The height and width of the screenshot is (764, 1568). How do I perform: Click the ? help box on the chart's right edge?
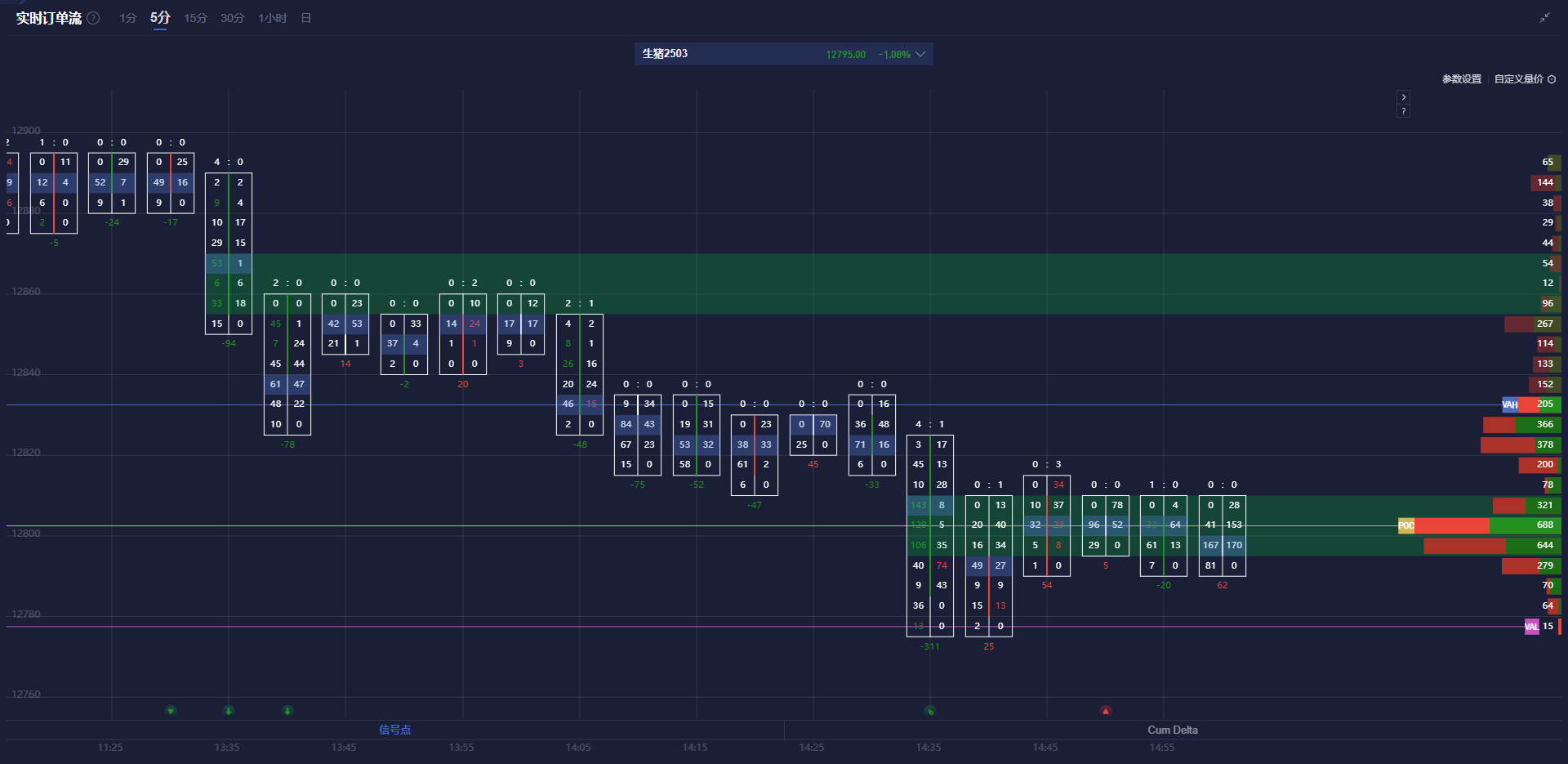(1404, 110)
